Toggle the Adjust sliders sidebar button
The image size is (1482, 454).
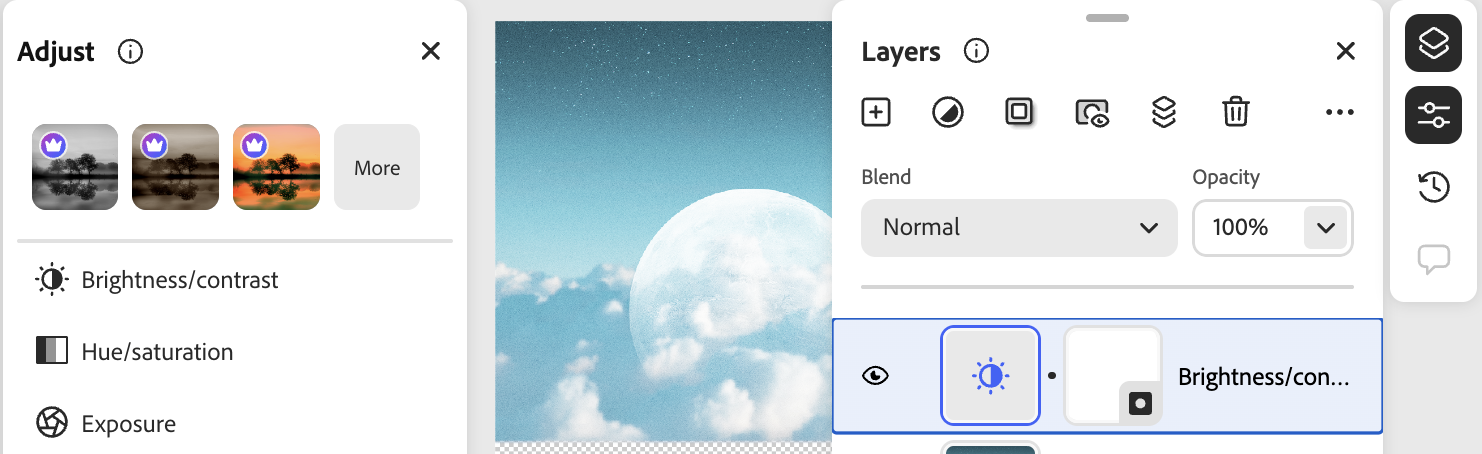1434,115
